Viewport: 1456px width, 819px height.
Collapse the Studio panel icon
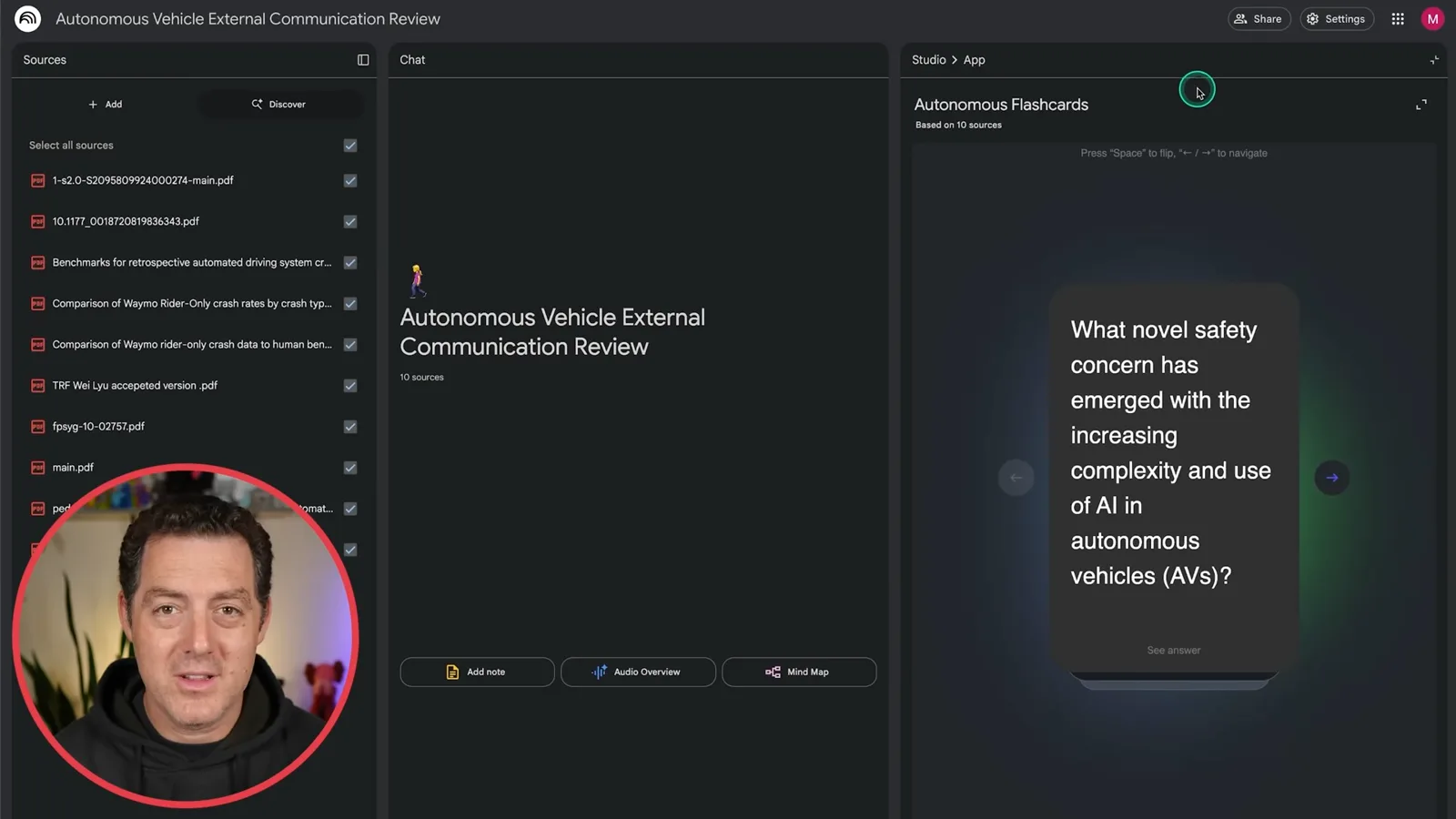[x=1434, y=60]
